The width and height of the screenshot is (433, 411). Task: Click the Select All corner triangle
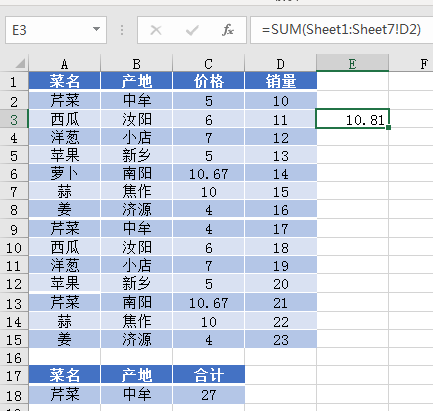(20, 63)
